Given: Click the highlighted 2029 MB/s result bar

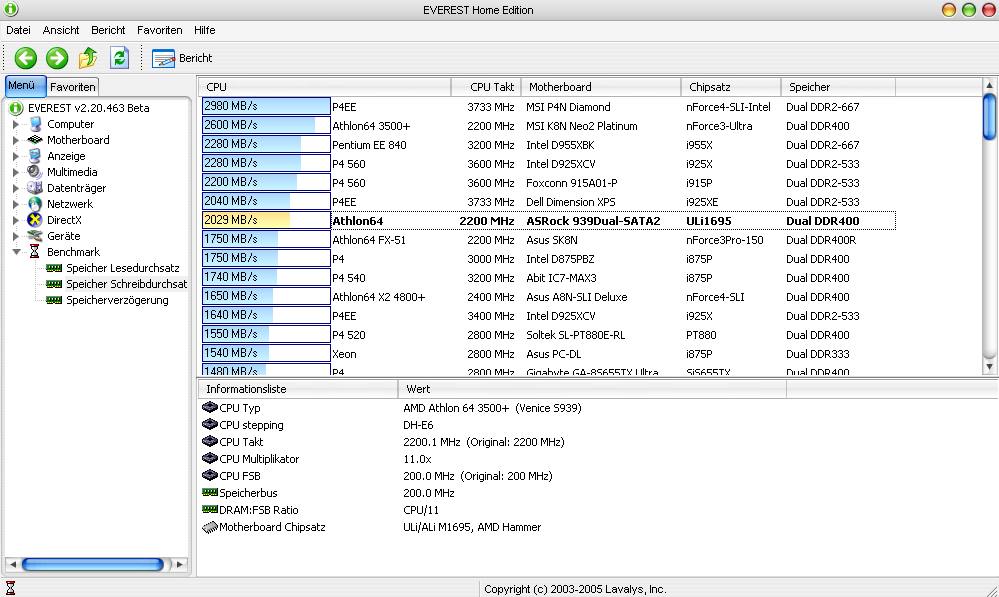Looking at the screenshot, I should [266, 220].
